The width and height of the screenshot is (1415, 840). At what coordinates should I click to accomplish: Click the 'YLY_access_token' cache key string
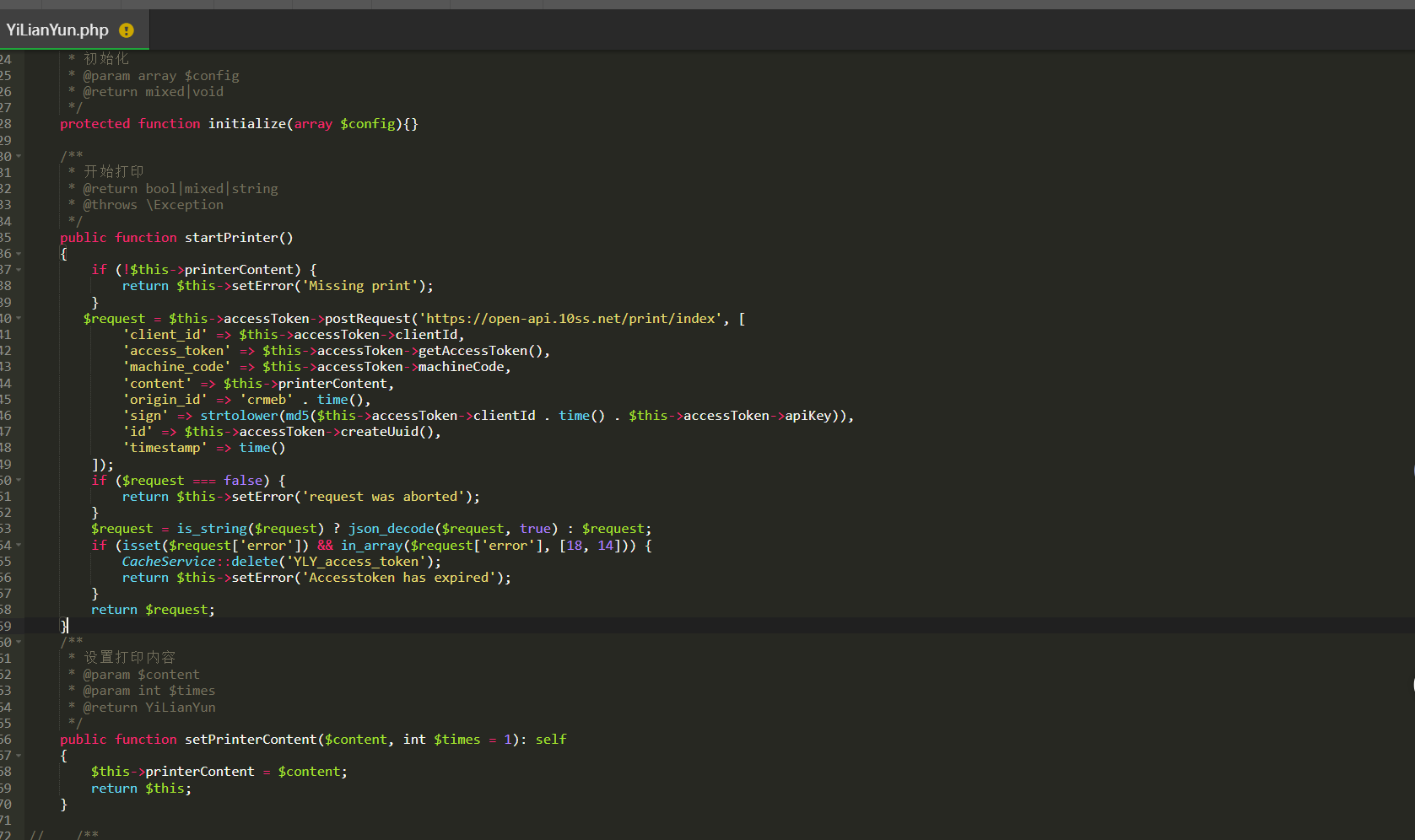[356, 562]
